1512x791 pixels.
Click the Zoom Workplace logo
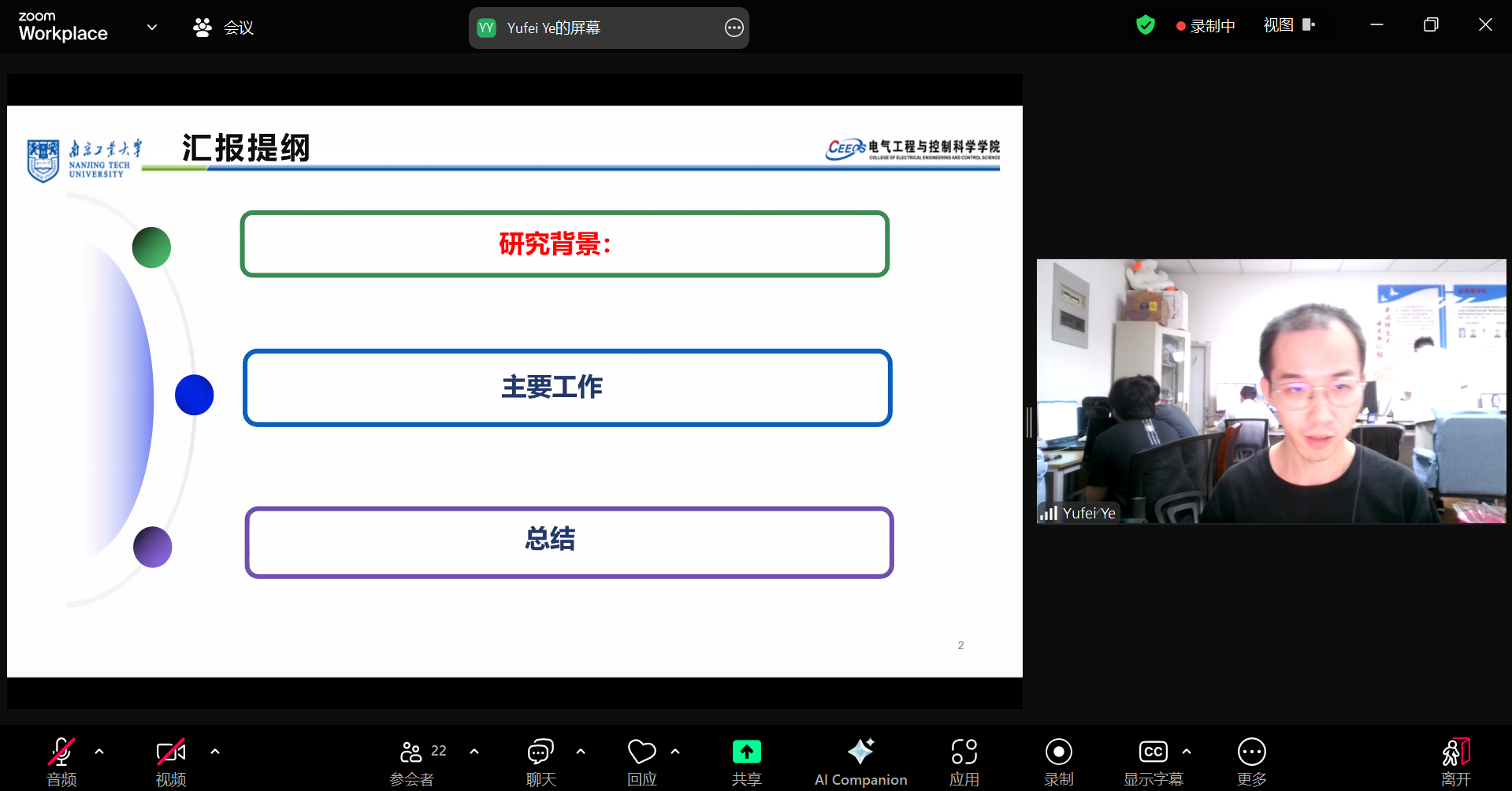(63, 27)
